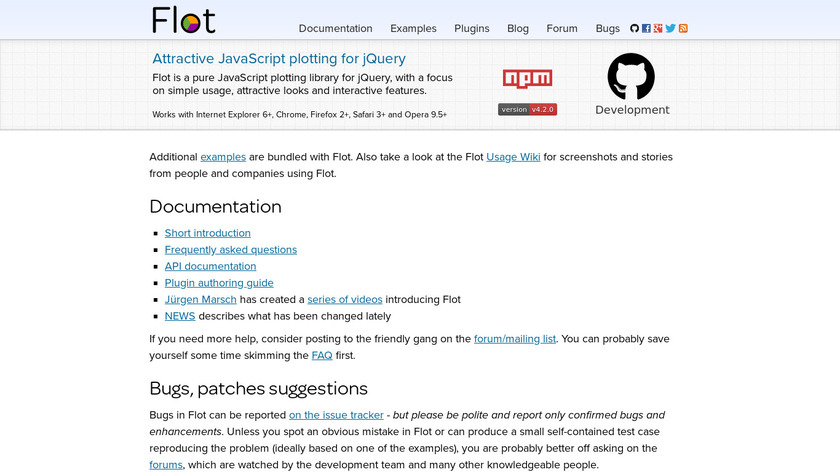The image size is (840, 472).
Task: Open the Documentation menu item
Action: pos(335,28)
